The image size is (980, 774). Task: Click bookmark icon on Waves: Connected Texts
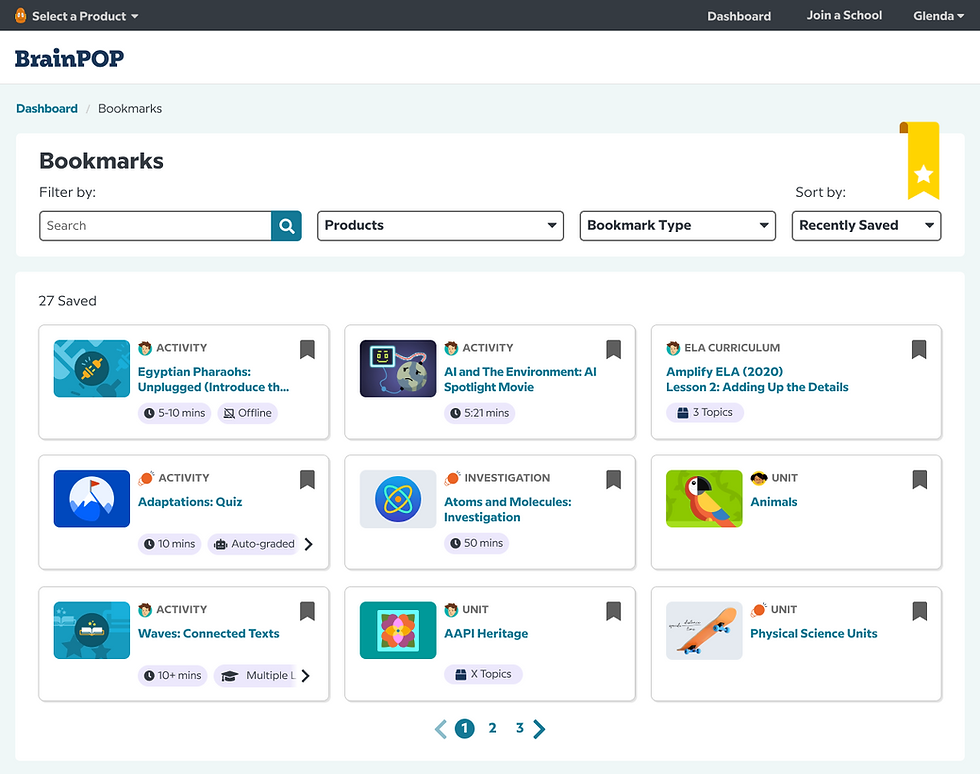[x=307, y=611]
